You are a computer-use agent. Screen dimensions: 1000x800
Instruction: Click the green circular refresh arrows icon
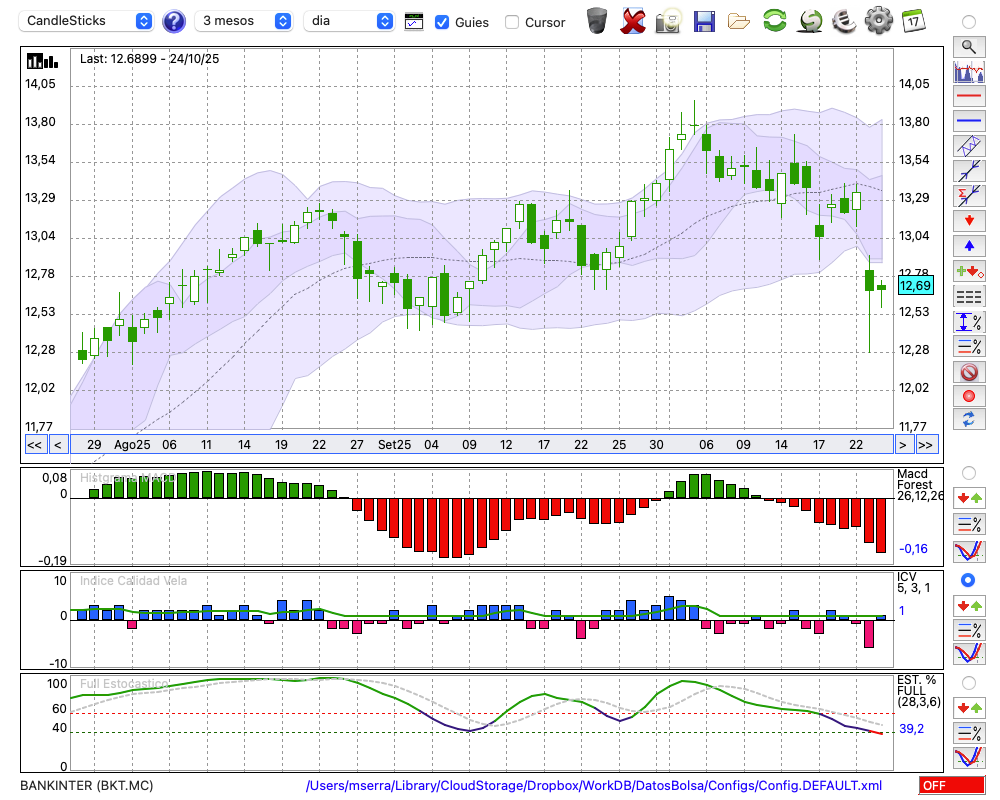(774, 20)
